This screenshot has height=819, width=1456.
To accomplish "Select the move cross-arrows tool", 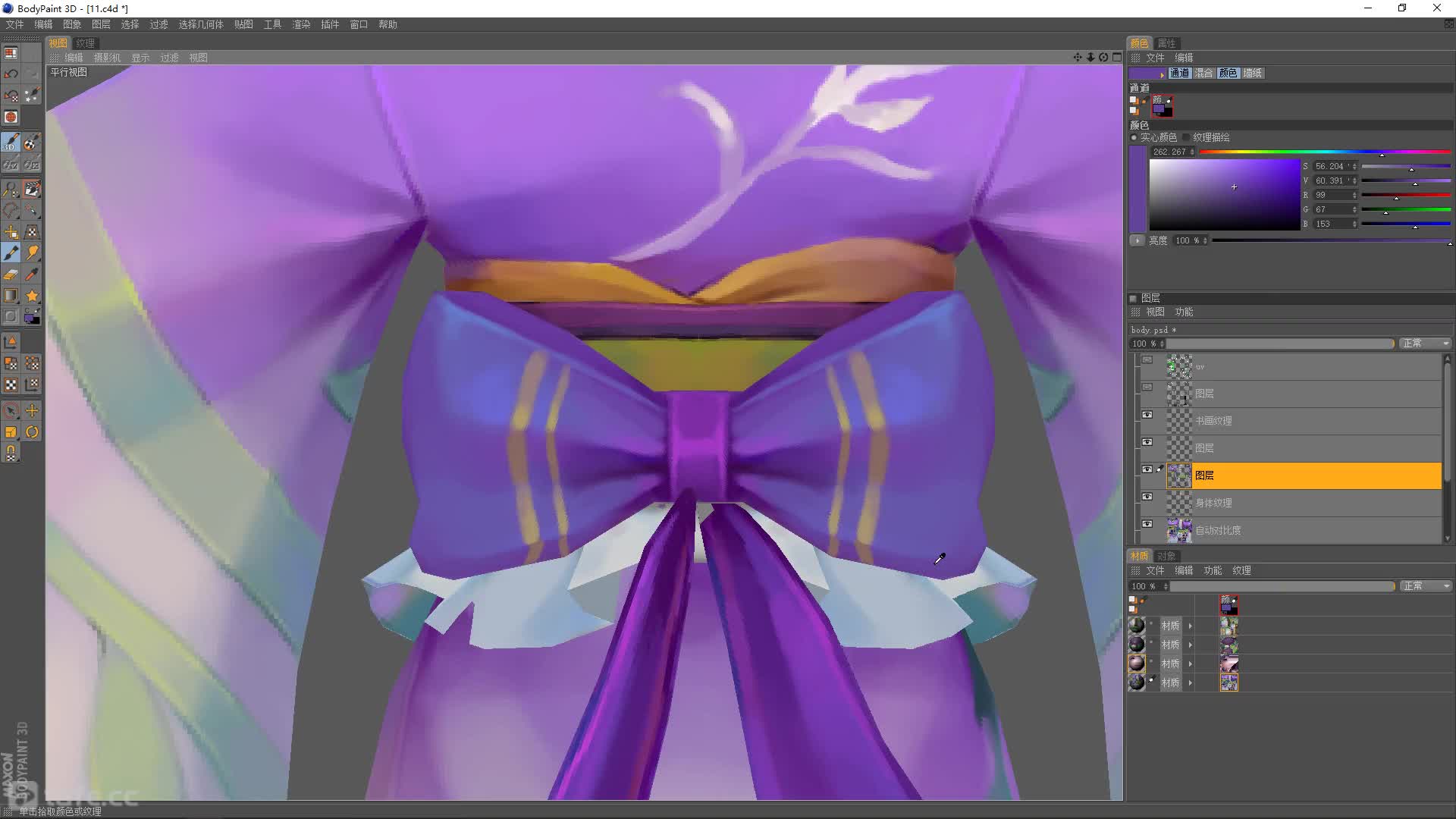I will point(32,410).
